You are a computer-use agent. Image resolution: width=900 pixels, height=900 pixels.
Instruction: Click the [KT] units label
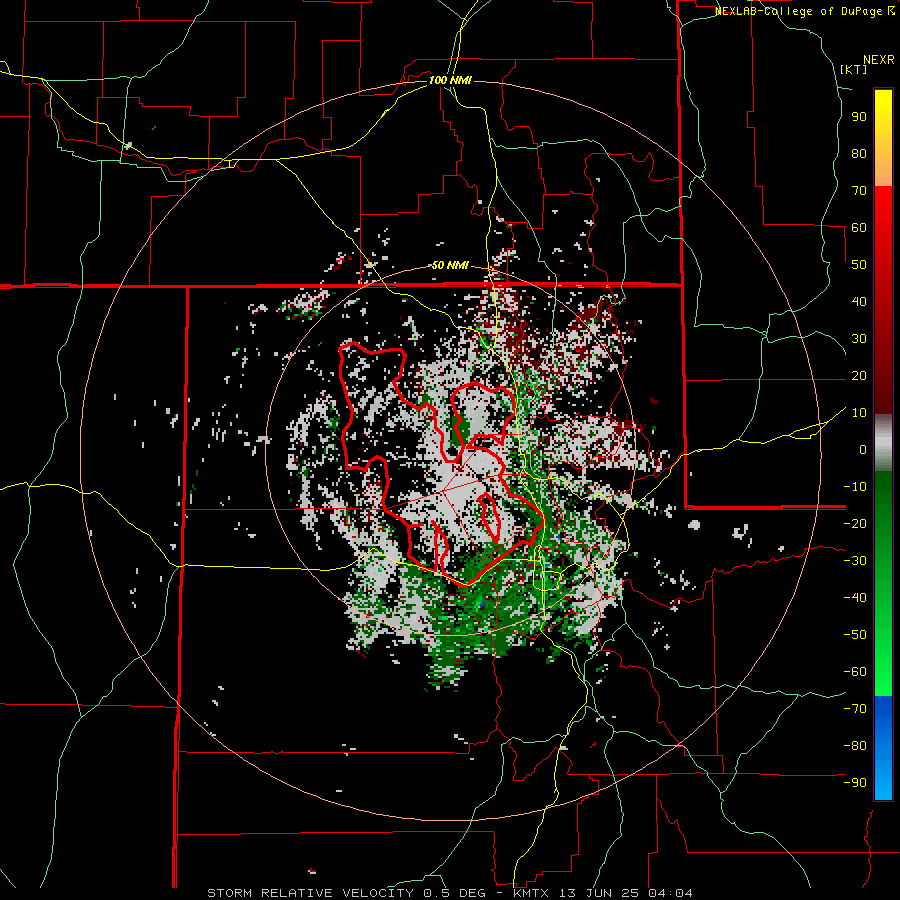point(854,69)
